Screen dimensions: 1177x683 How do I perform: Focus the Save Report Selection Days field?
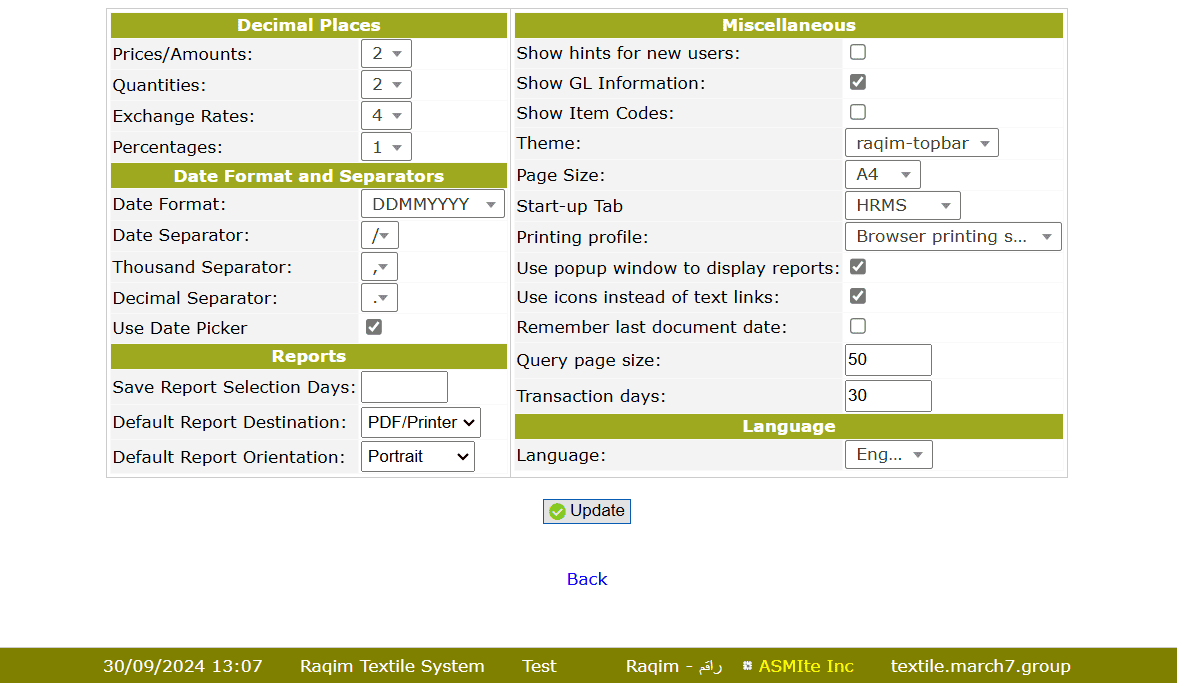(404, 387)
